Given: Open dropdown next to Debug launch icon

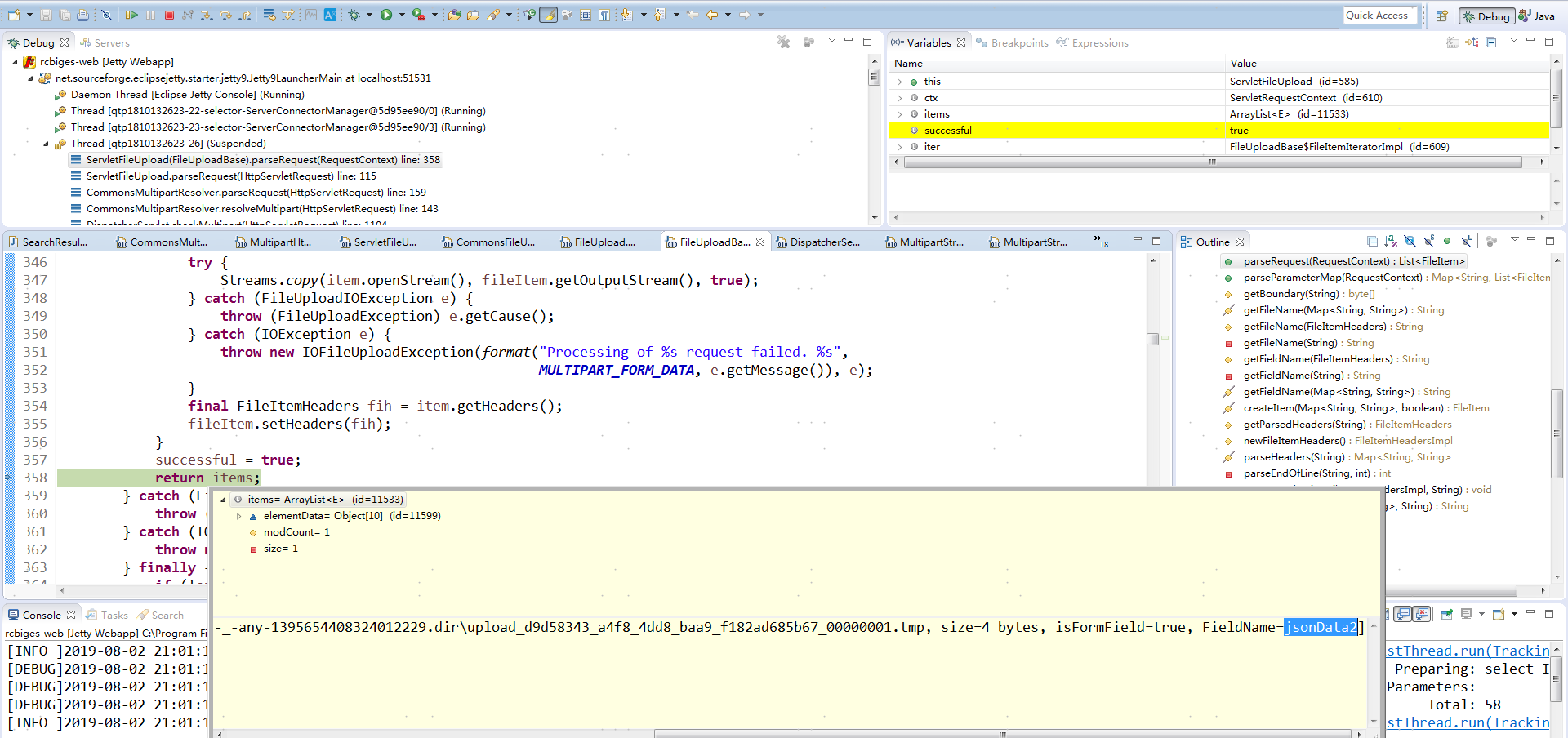Looking at the screenshot, I should 369,15.
